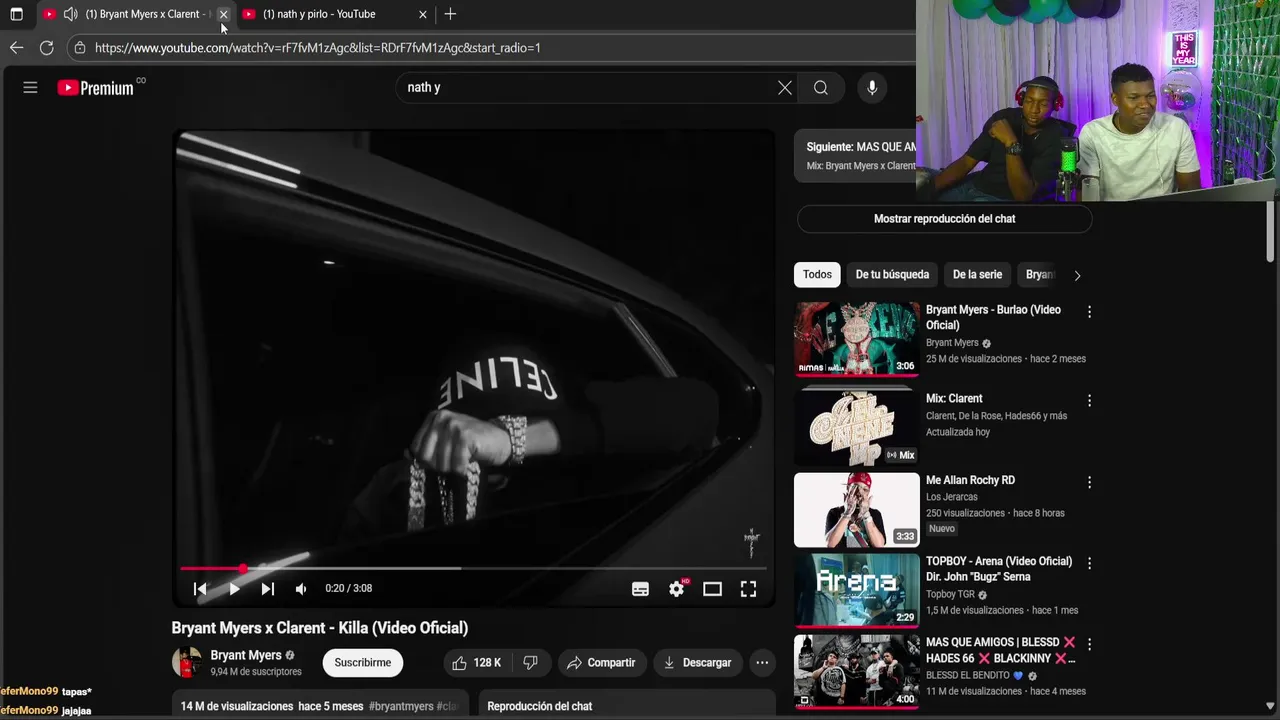This screenshot has height=720, width=1280.
Task: Open the MAS QUE AMIGOS thumbnail
Action: pyautogui.click(x=856, y=671)
